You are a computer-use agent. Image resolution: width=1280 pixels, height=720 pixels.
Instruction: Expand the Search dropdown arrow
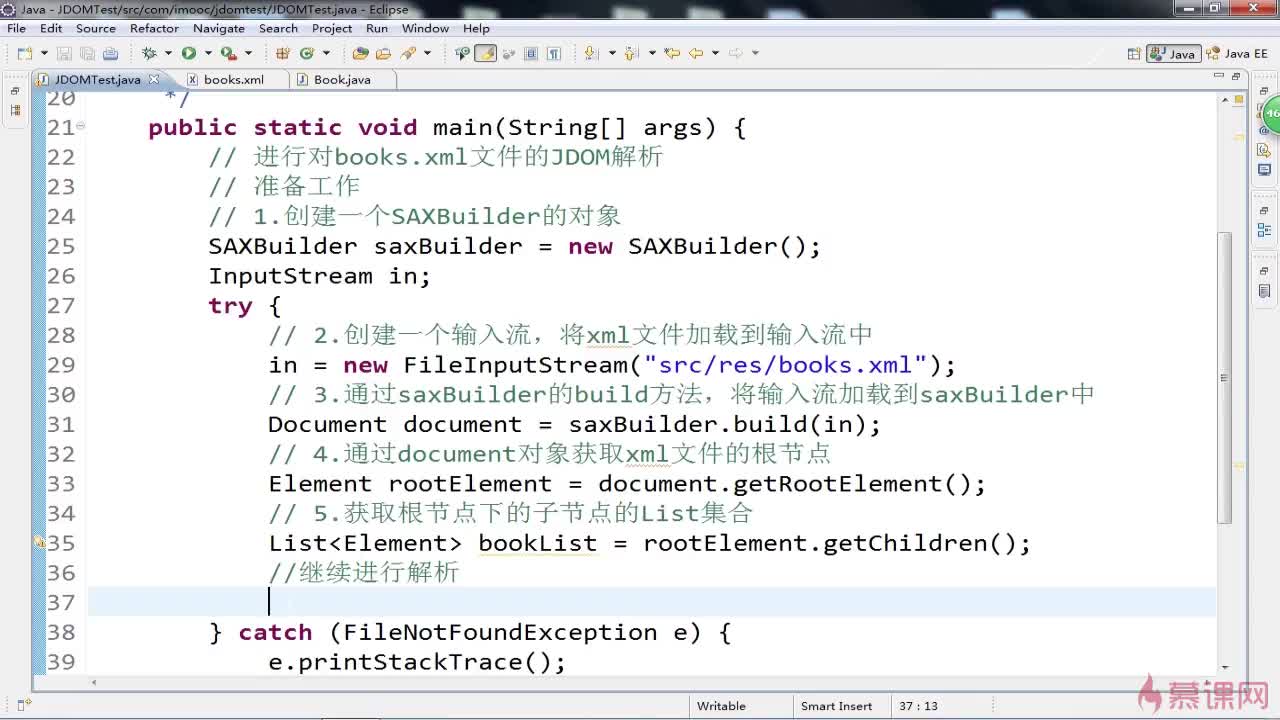point(427,53)
